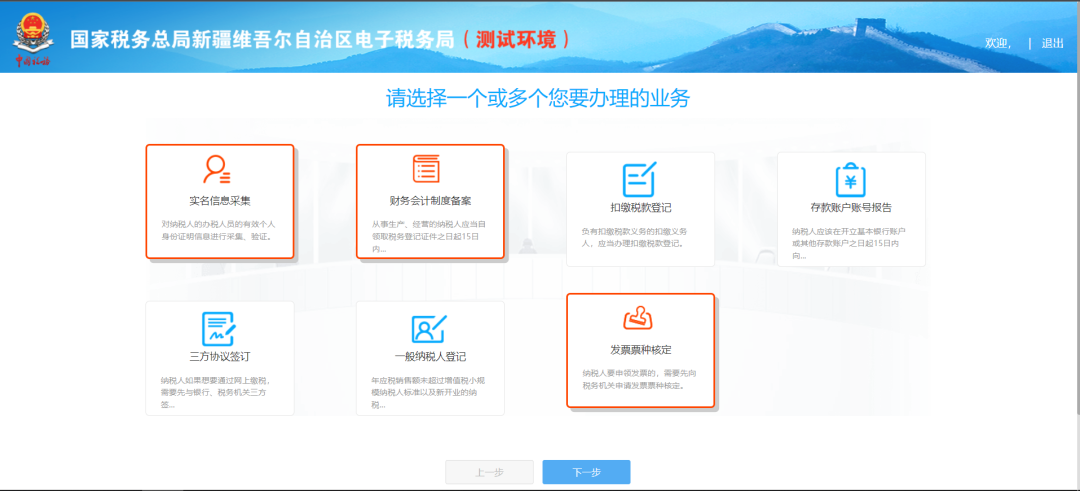Click the 国家税务总局新疆维吾尔自治区电子税务局 site title
The width and height of the screenshot is (1080, 491).
coord(262,39)
